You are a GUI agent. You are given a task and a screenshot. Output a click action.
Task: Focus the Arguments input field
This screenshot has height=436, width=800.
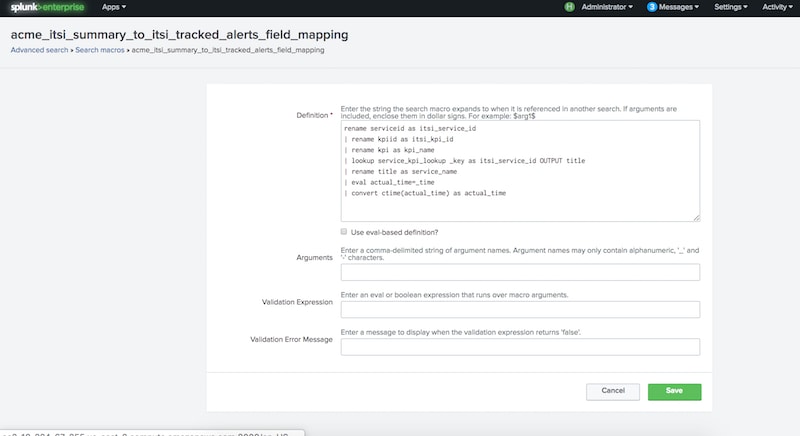click(x=520, y=272)
